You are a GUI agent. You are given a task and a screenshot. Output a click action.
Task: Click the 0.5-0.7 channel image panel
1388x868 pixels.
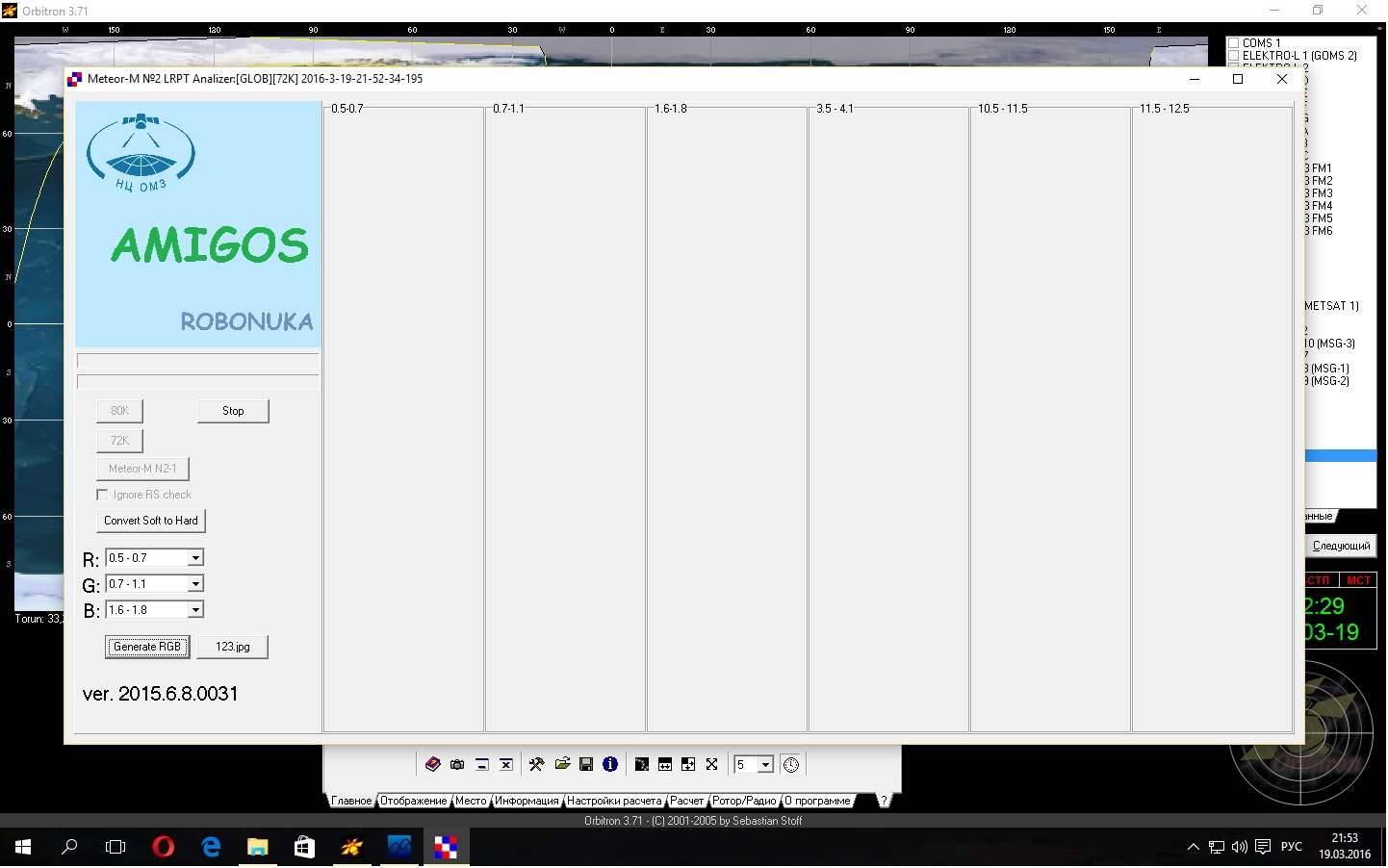(403, 421)
